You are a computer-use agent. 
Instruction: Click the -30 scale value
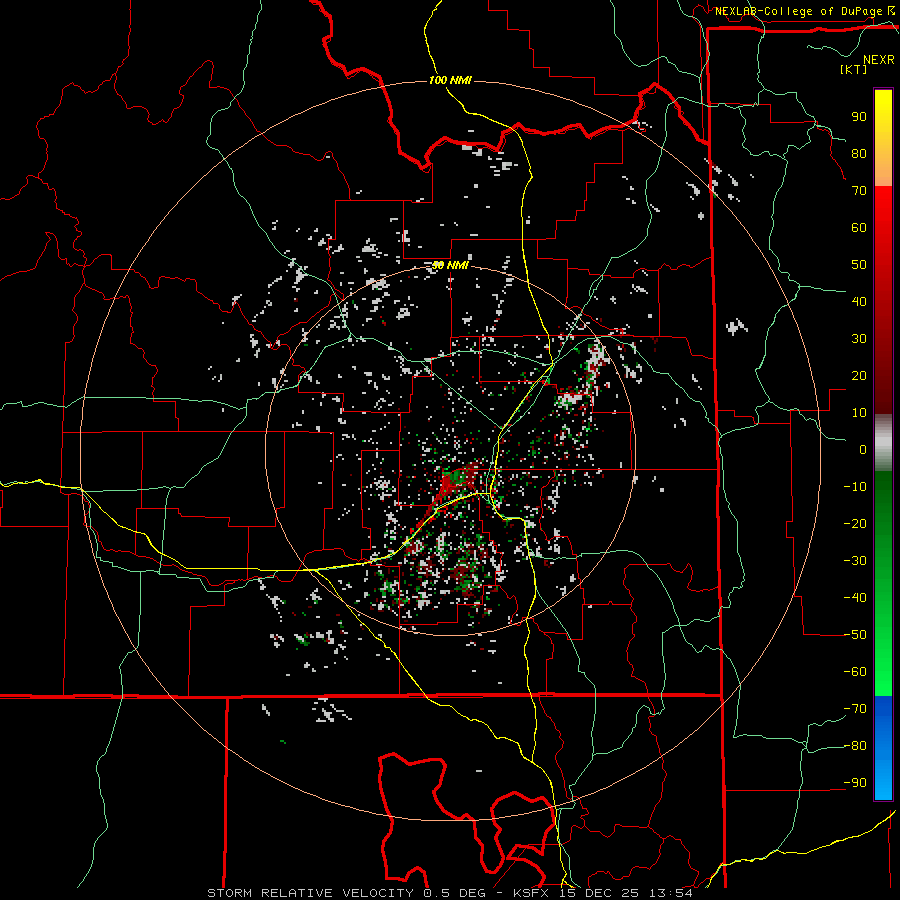855,561
